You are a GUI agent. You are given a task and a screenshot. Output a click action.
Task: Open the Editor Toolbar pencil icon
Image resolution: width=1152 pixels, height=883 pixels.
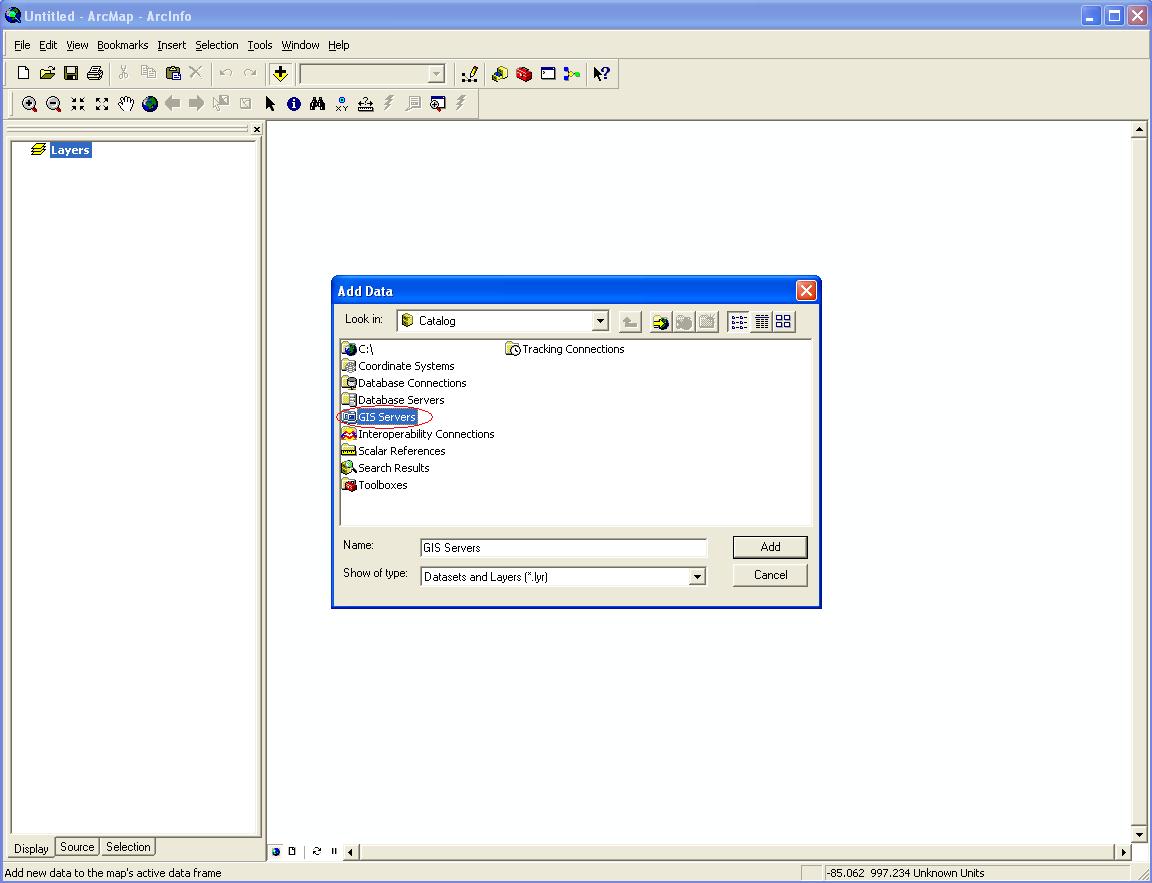(x=469, y=73)
